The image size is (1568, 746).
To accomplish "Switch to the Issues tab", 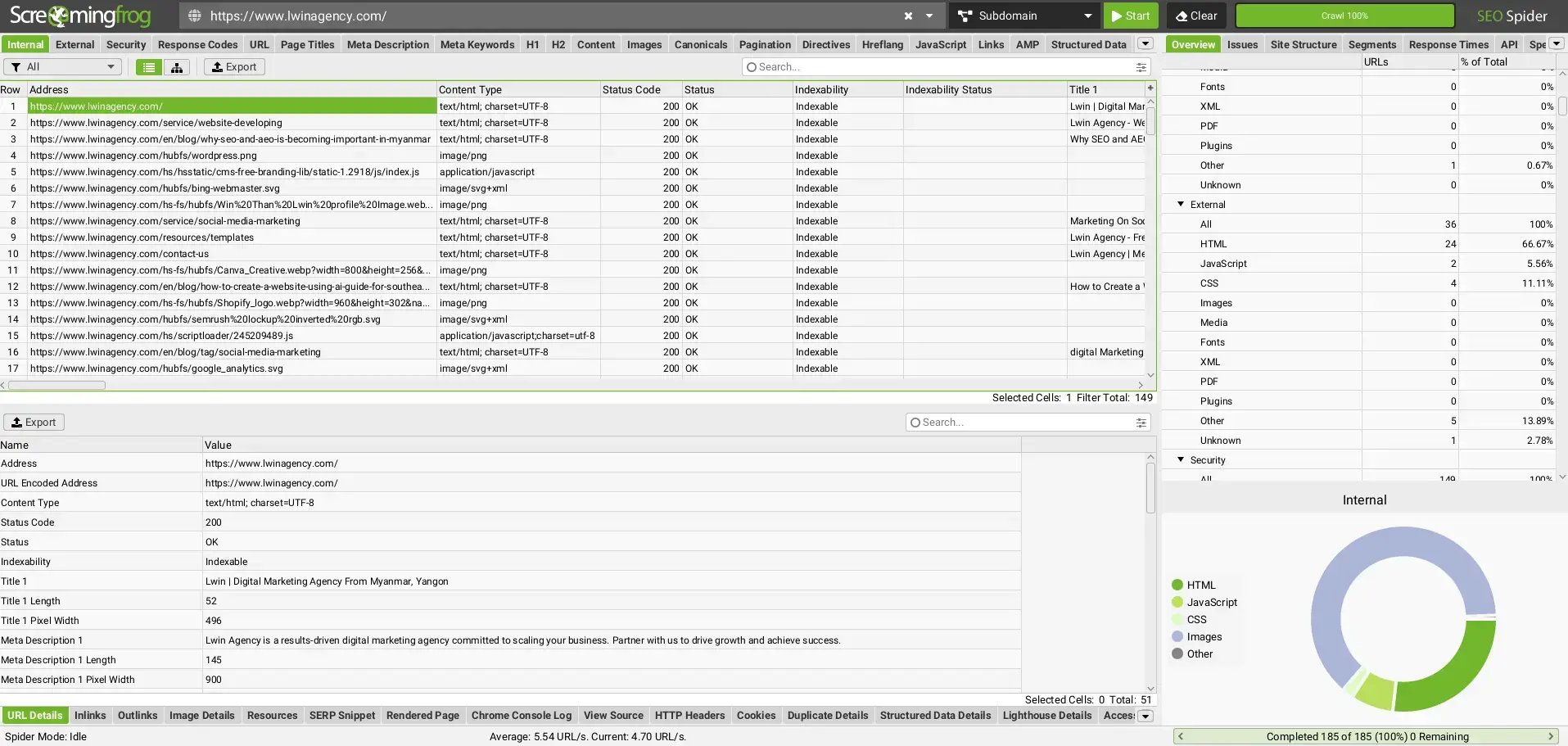I will pyautogui.click(x=1242, y=44).
